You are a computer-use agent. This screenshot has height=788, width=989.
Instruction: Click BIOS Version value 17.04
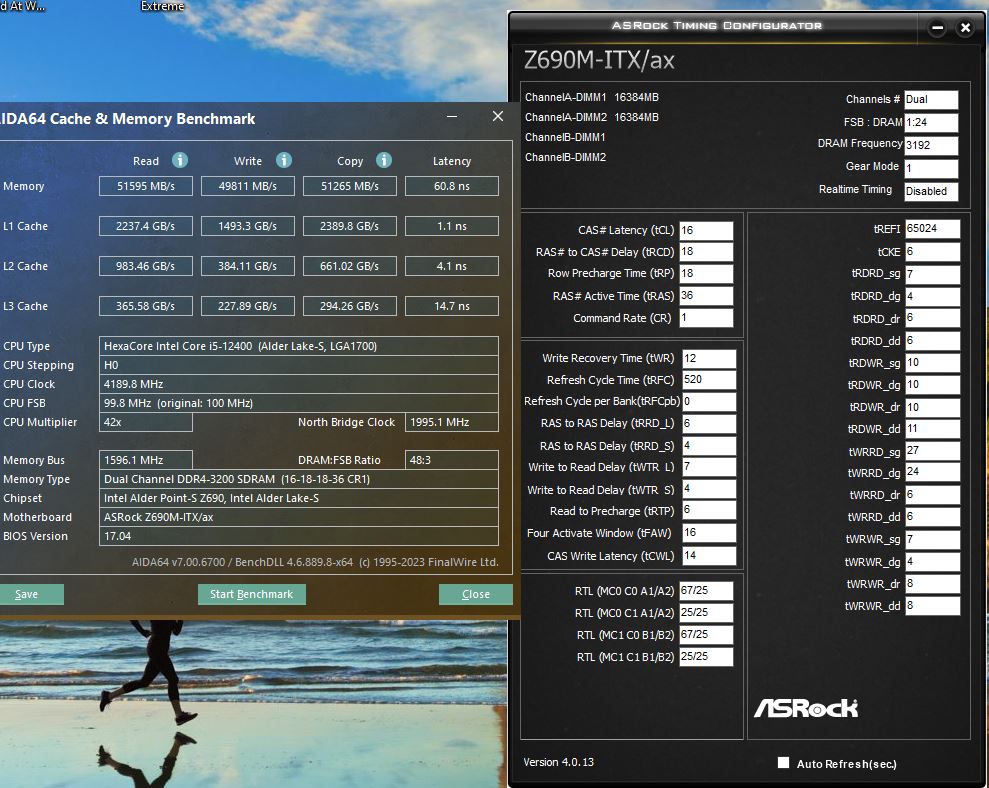point(299,536)
